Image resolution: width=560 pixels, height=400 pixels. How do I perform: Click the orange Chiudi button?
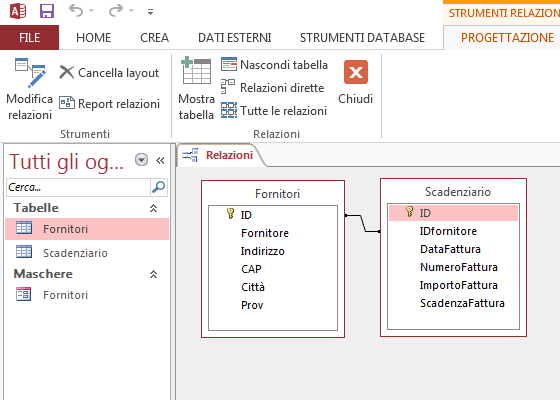click(x=356, y=72)
